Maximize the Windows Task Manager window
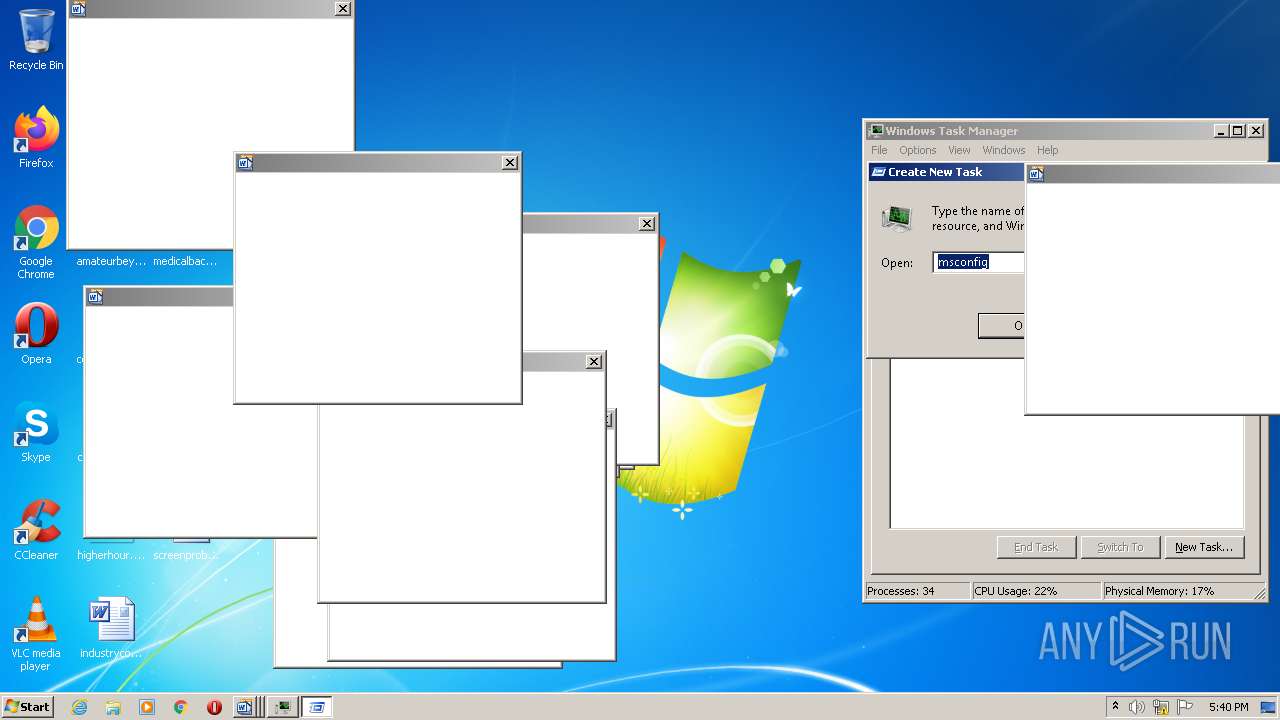 (x=1238, y=131)
